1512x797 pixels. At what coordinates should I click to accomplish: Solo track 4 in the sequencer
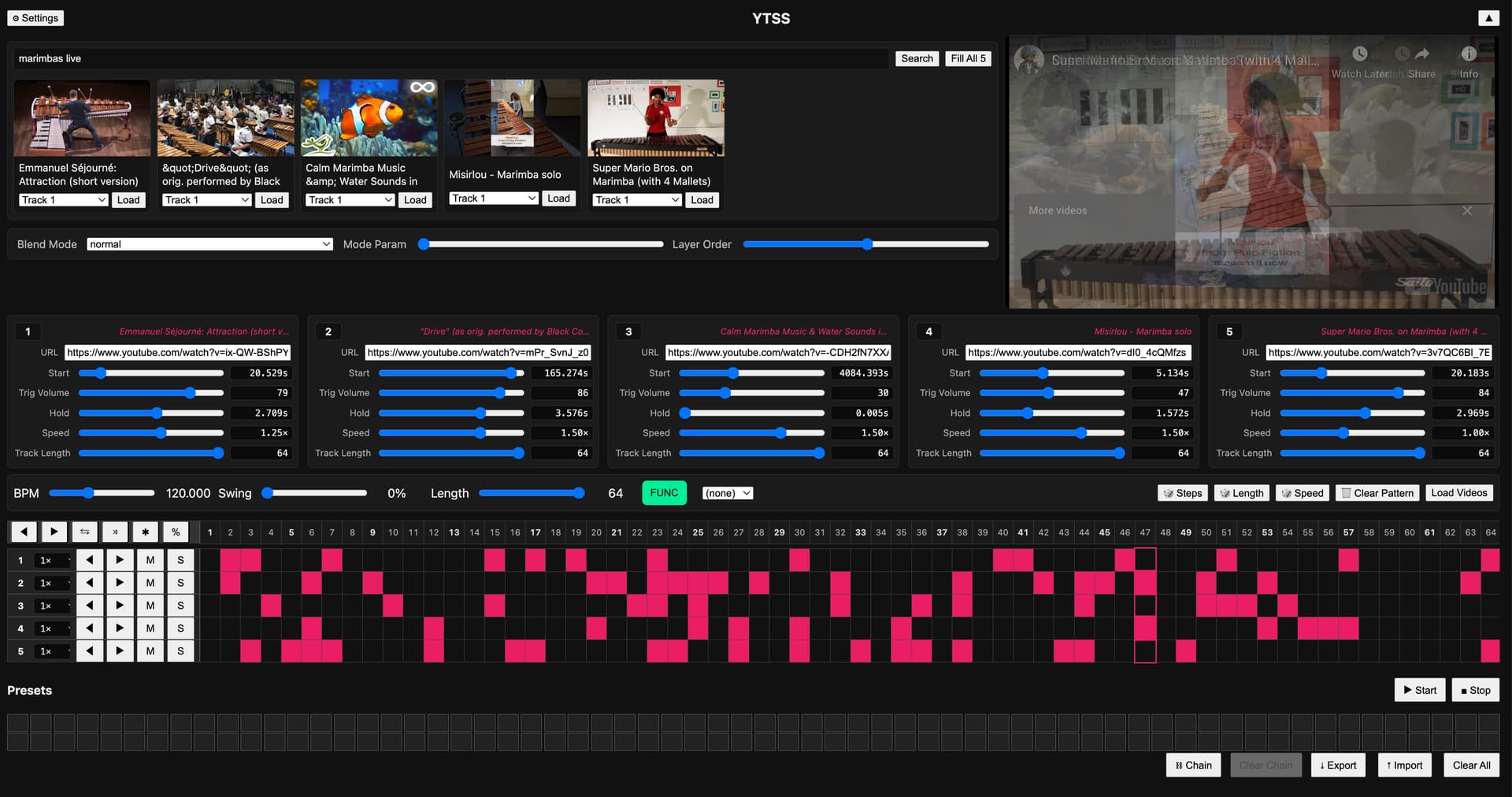pyautogui.click(x=180, y=628)
